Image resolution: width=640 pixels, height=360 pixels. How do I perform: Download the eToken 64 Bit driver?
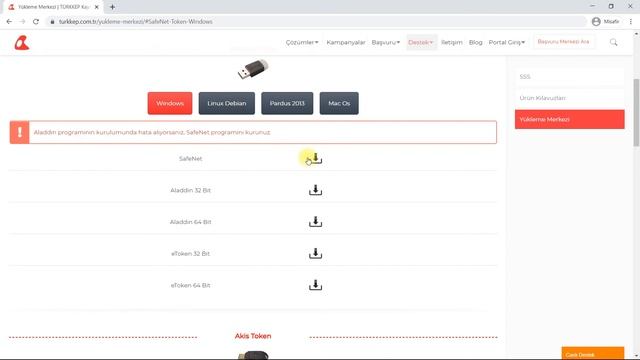point(316,285)
